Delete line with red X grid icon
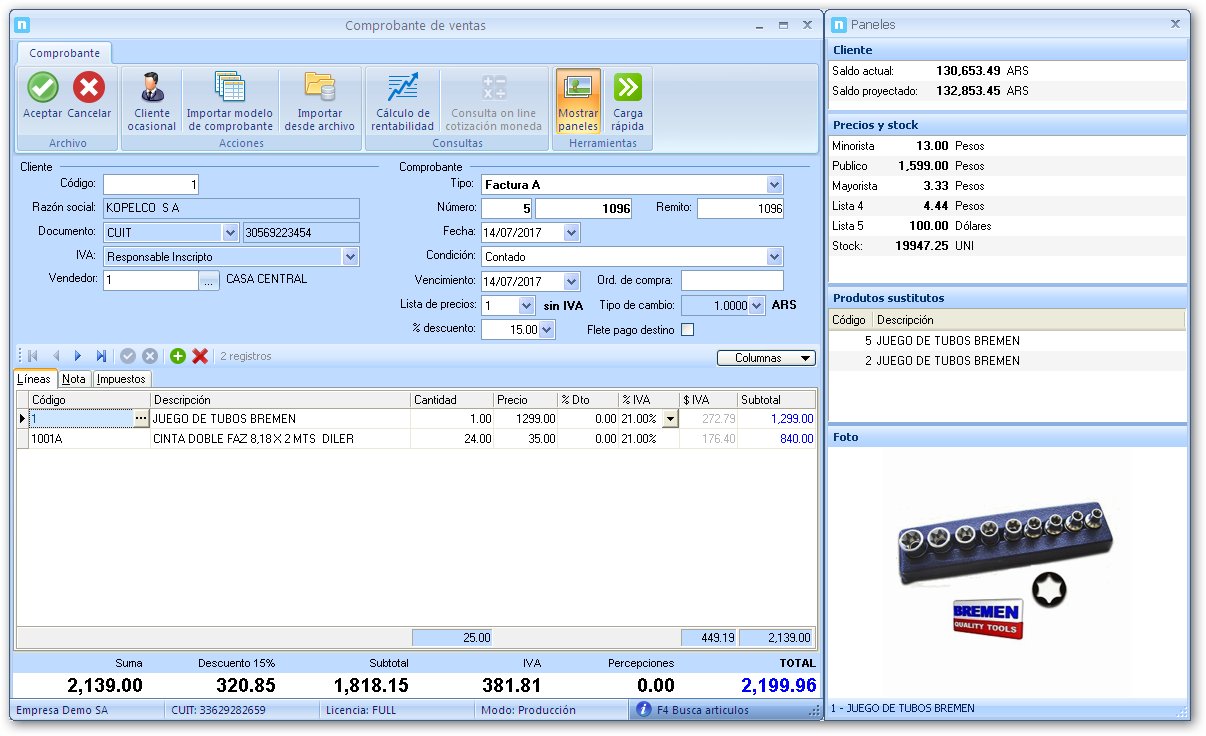Viewport: 1206px width, 736px height. pos(200,356)
